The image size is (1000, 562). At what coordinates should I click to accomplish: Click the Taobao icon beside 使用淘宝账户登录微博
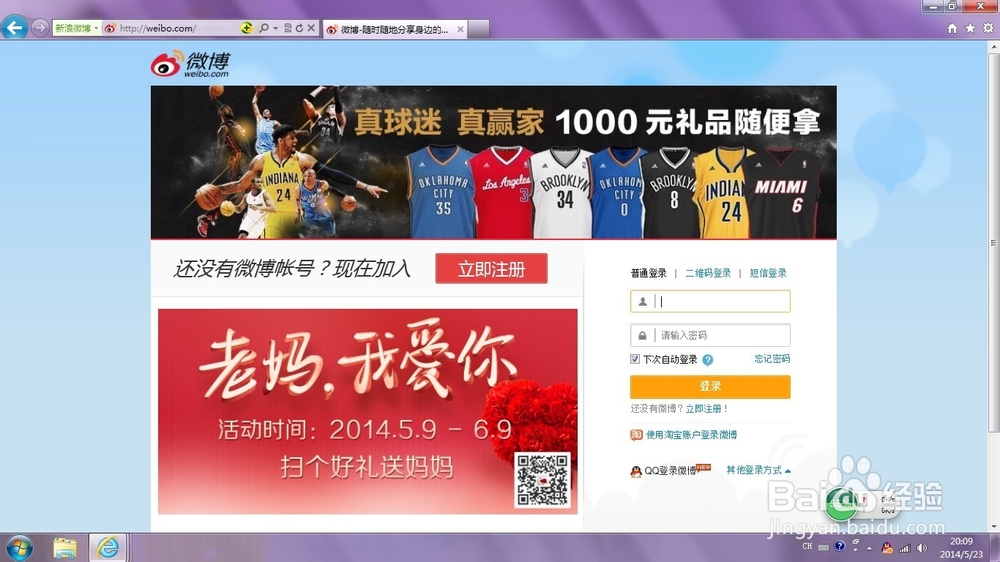pyautogui.click(x=636, y=435)
